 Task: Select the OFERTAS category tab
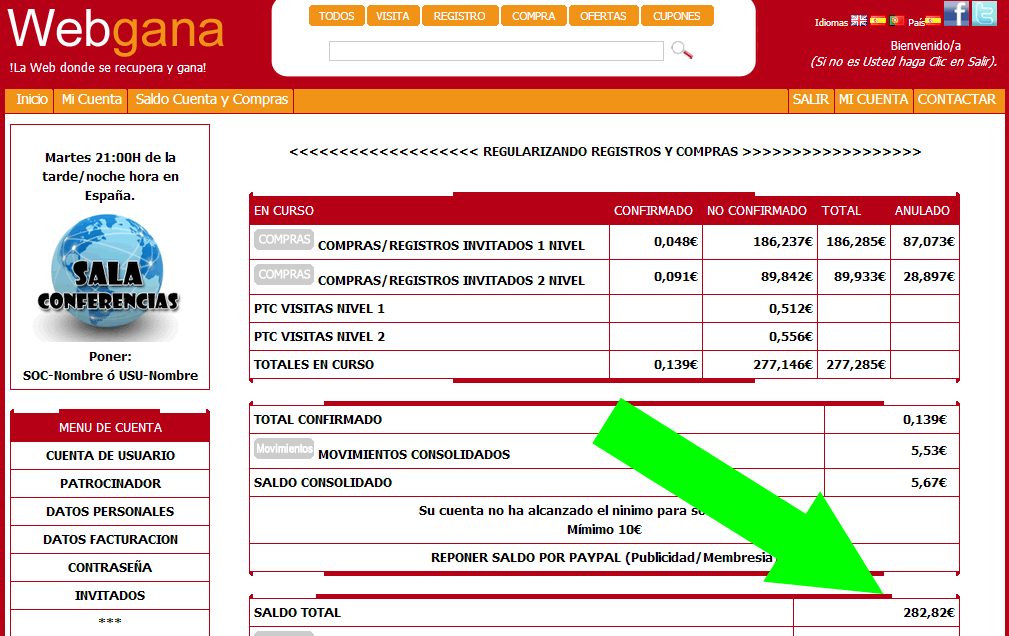(603, 15)
